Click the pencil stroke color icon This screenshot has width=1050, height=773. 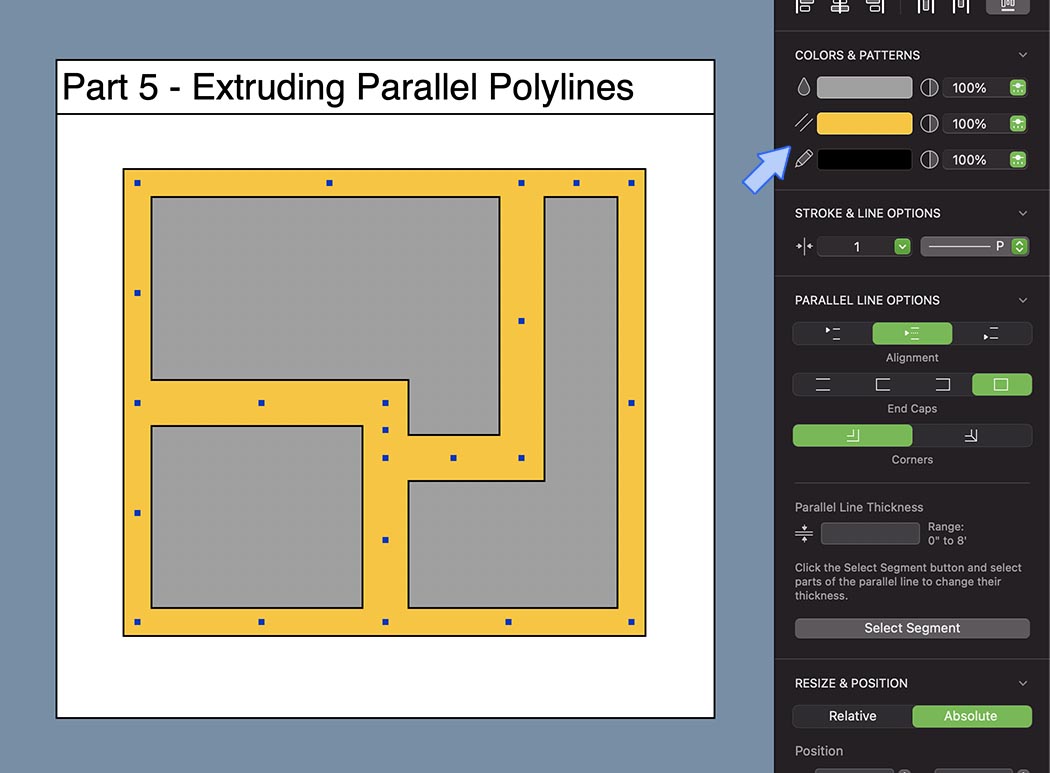(803, 158)
